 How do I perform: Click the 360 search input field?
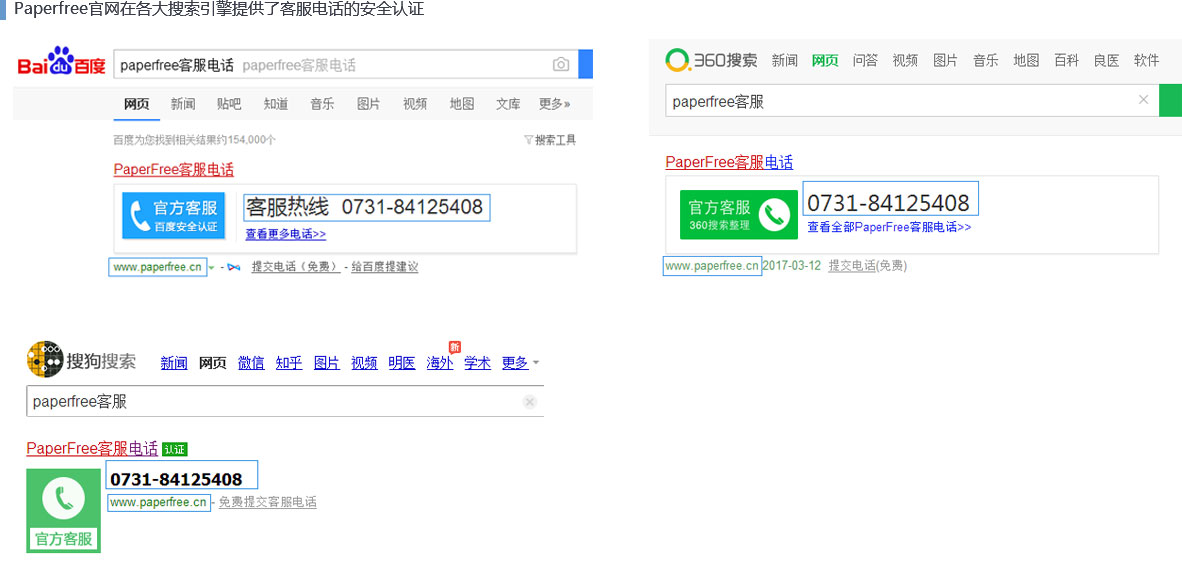pyautogui.click(x=912, y=100)
